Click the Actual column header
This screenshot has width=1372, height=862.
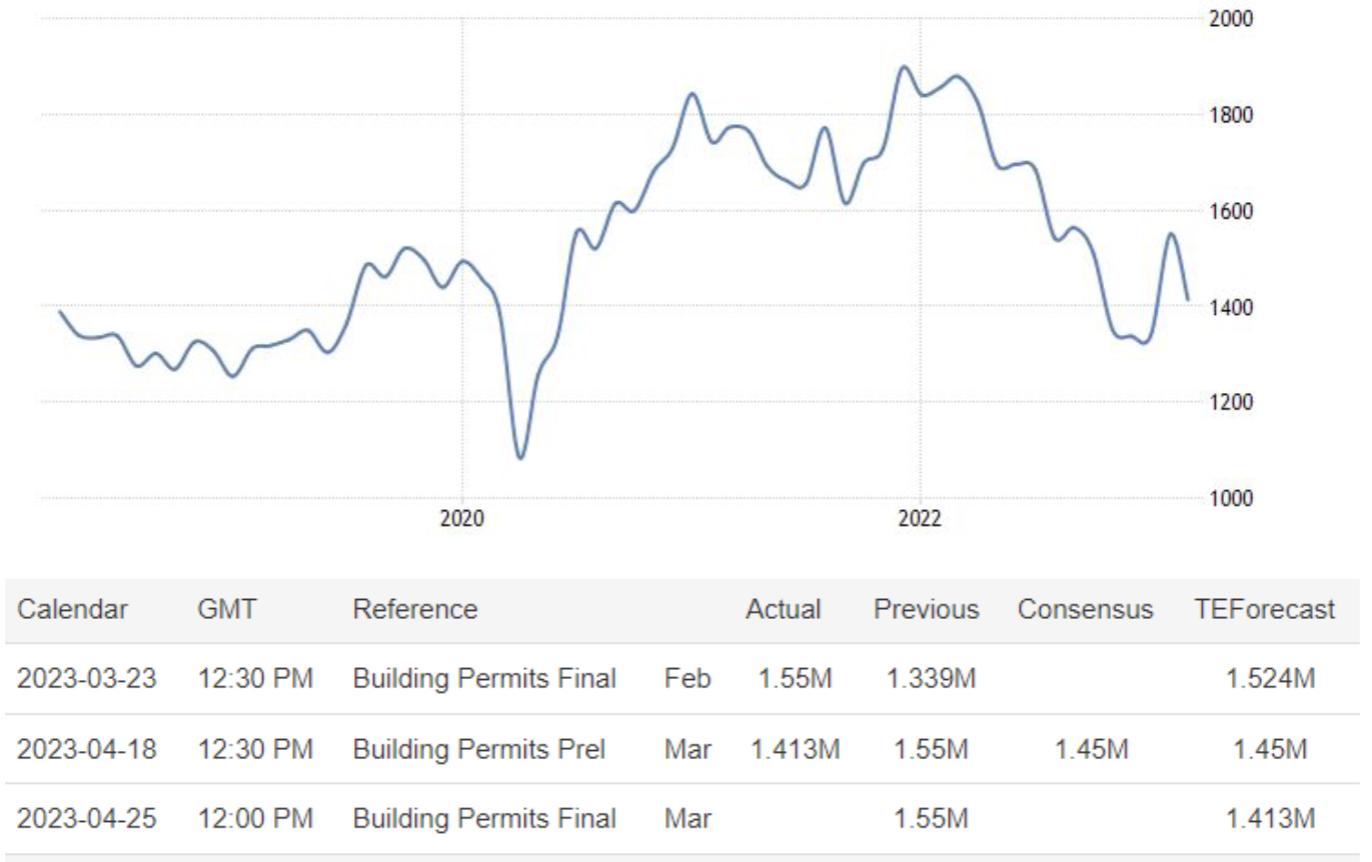click(783, 609)
